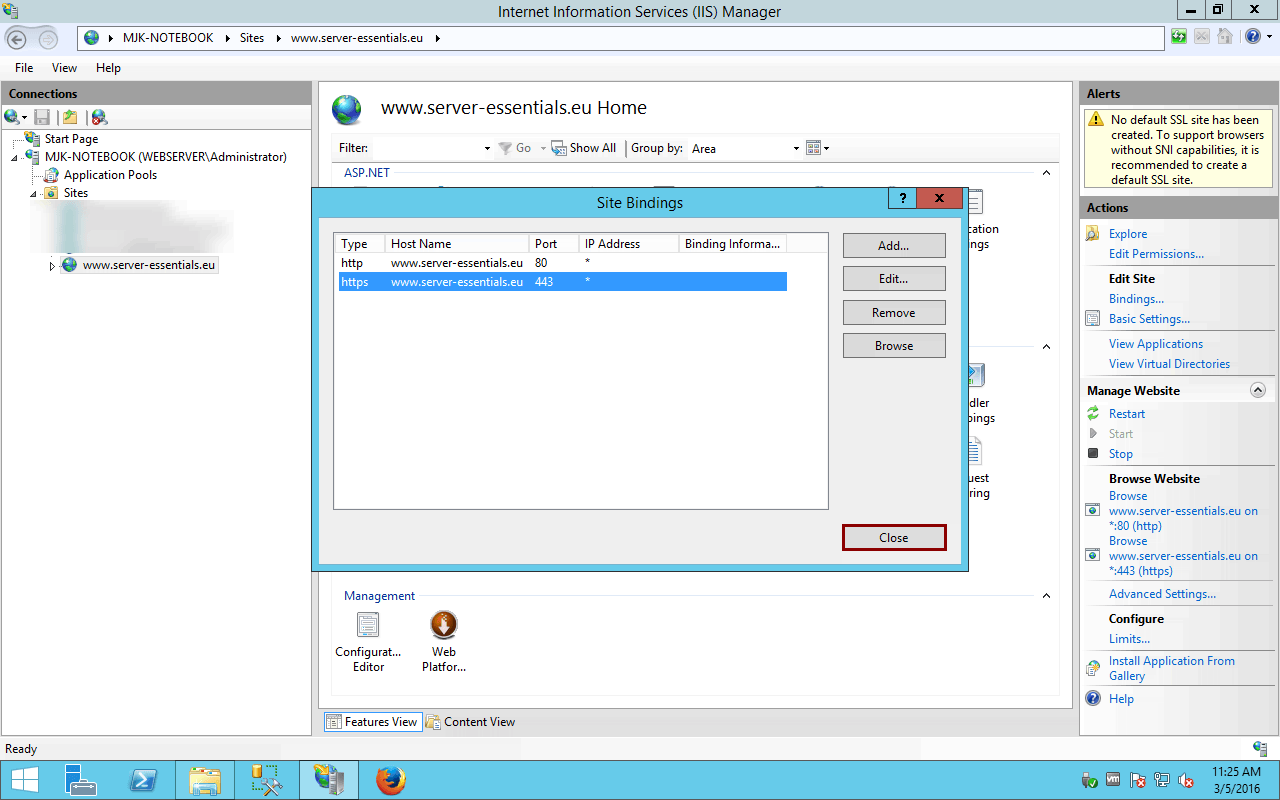Click the Site Bindings help question button

pyautogui.click(x=902, y=198)
